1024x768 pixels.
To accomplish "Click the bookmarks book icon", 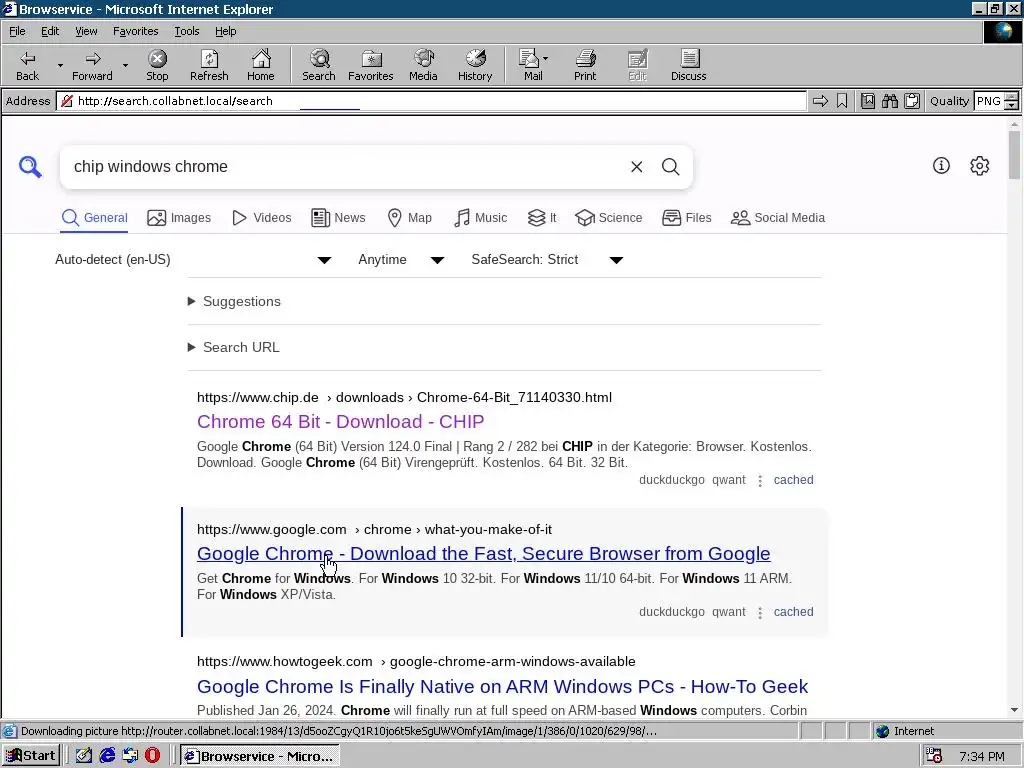I will [x=867, y=101].
